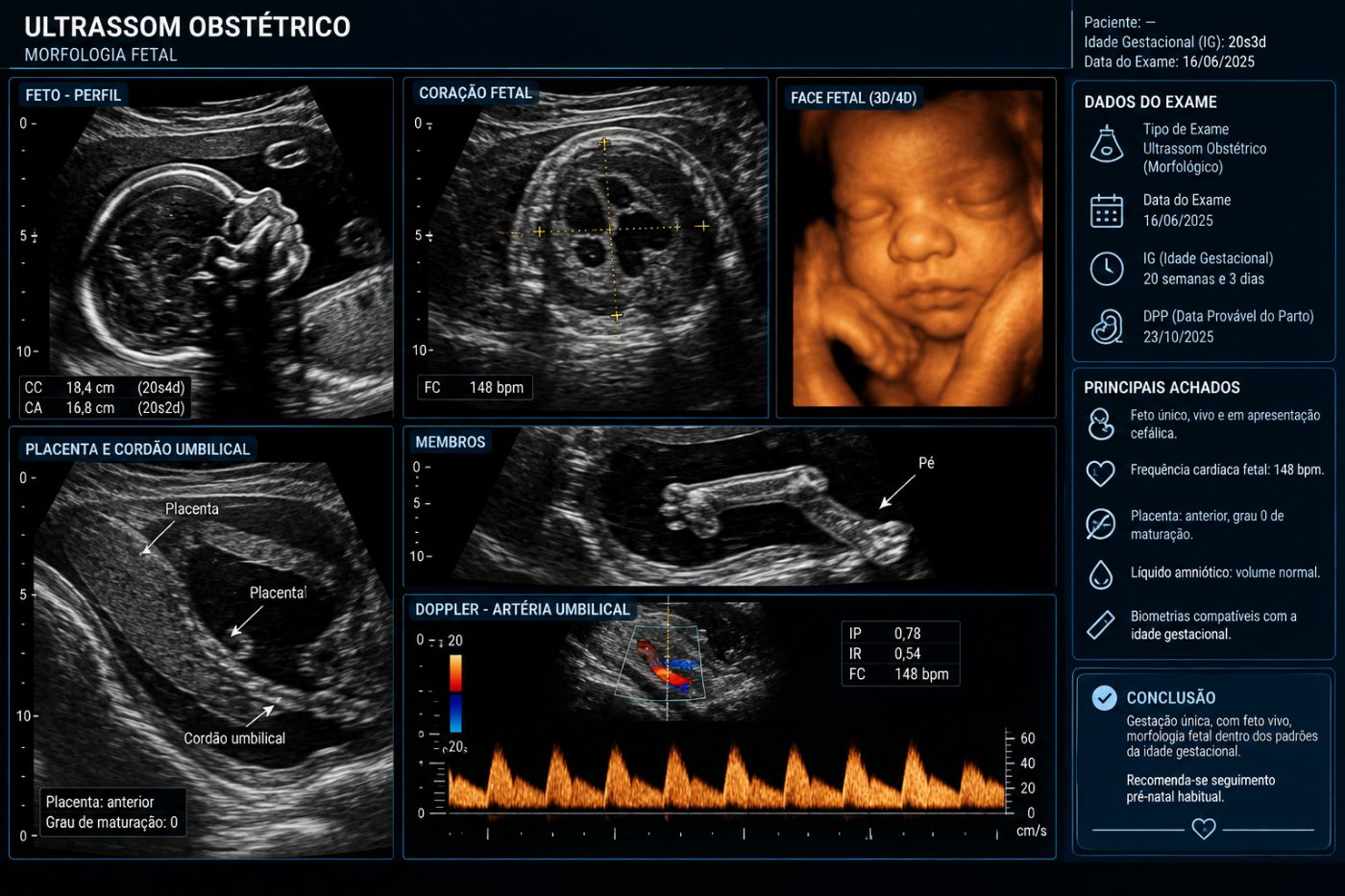Select the heart icon beside Frequência cardíaca fetal

pyautogui.click(x=1100, y=472)
